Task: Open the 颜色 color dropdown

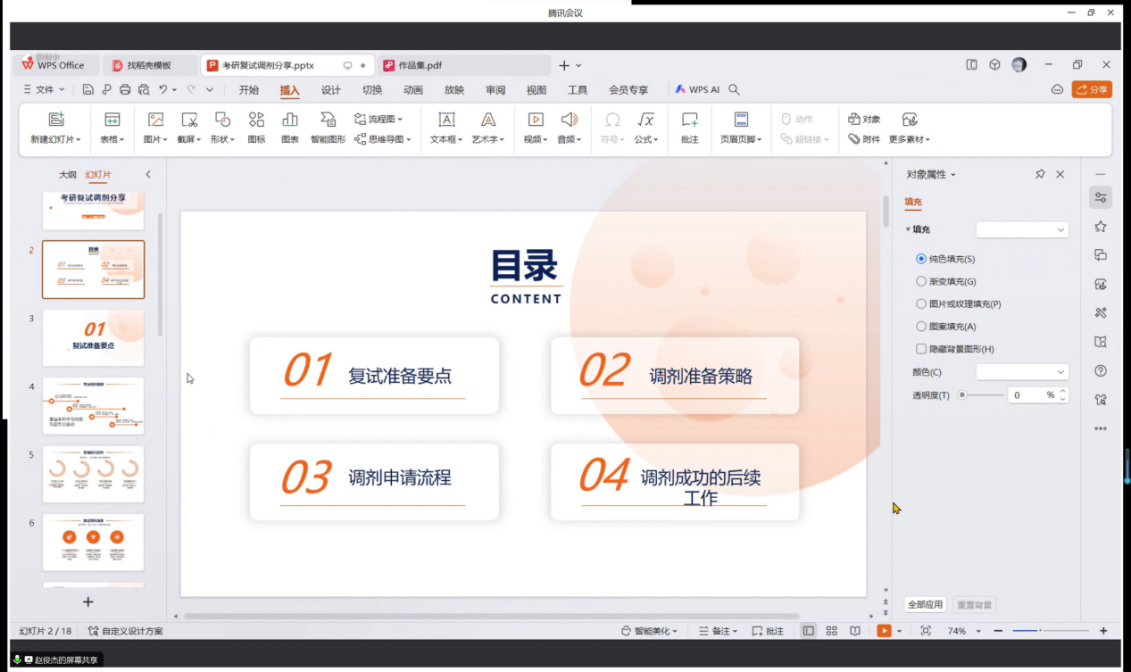Action: [1022, 372]
